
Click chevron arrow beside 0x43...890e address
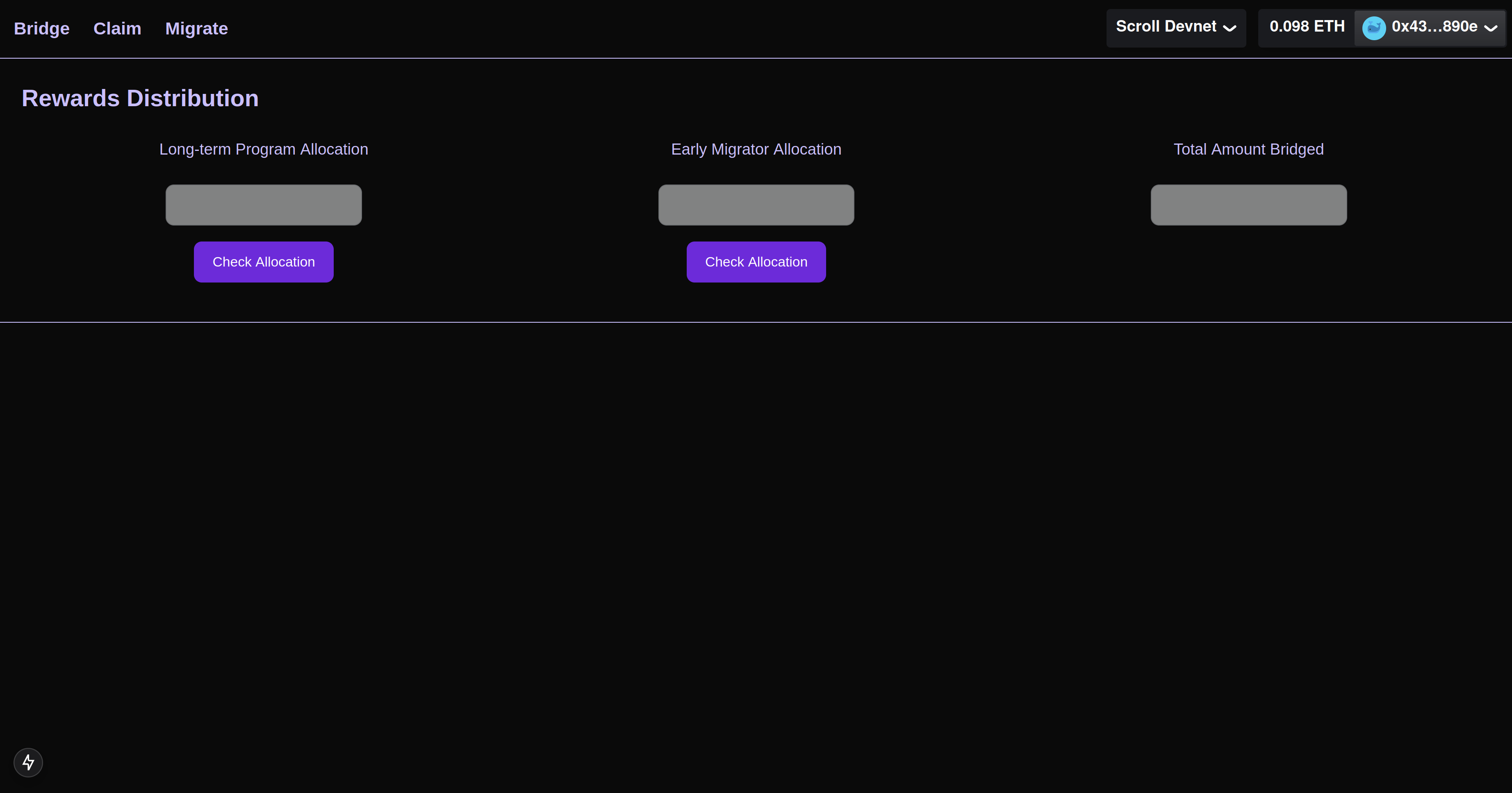(1491, 27)
